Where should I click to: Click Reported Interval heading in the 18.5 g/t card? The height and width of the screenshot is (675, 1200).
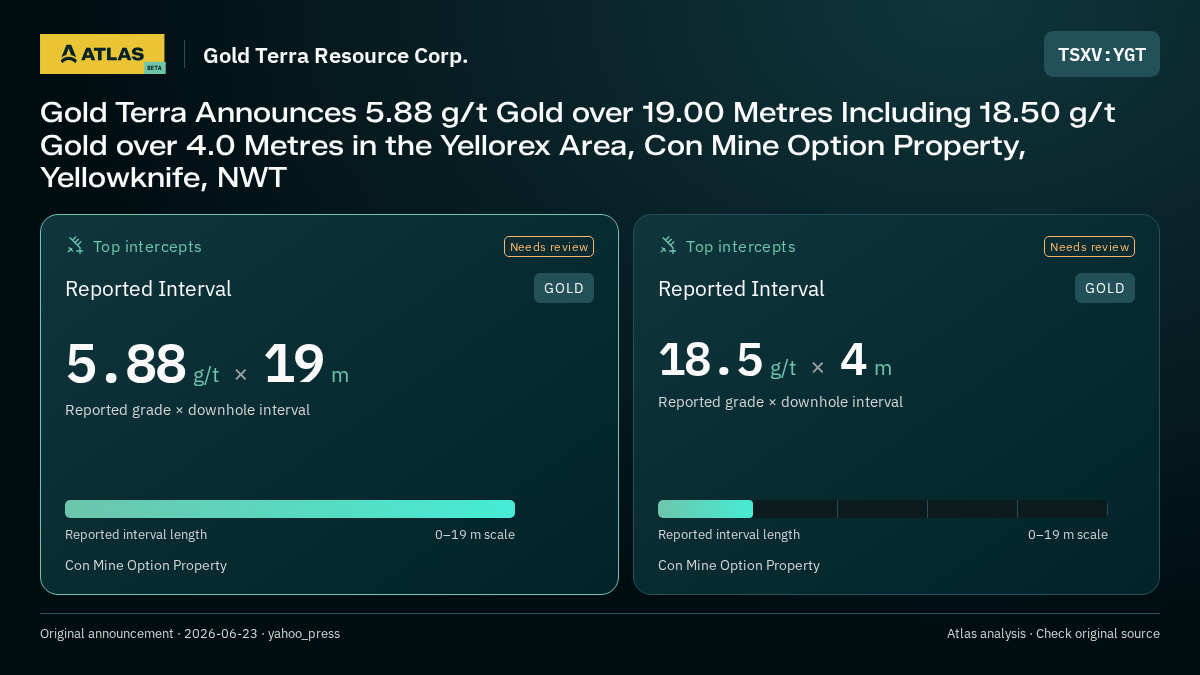coord(741,289)
